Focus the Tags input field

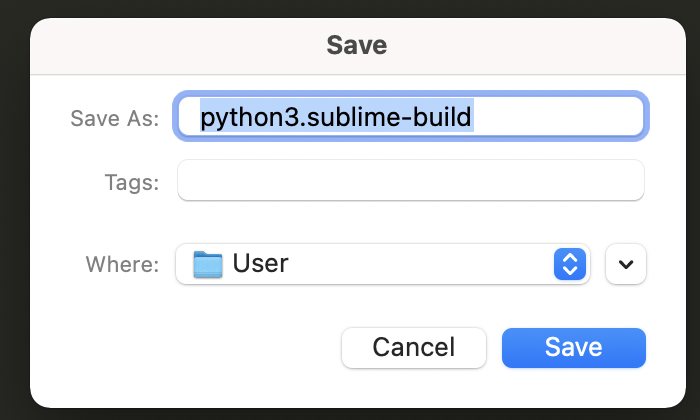(x=410, y=181)
